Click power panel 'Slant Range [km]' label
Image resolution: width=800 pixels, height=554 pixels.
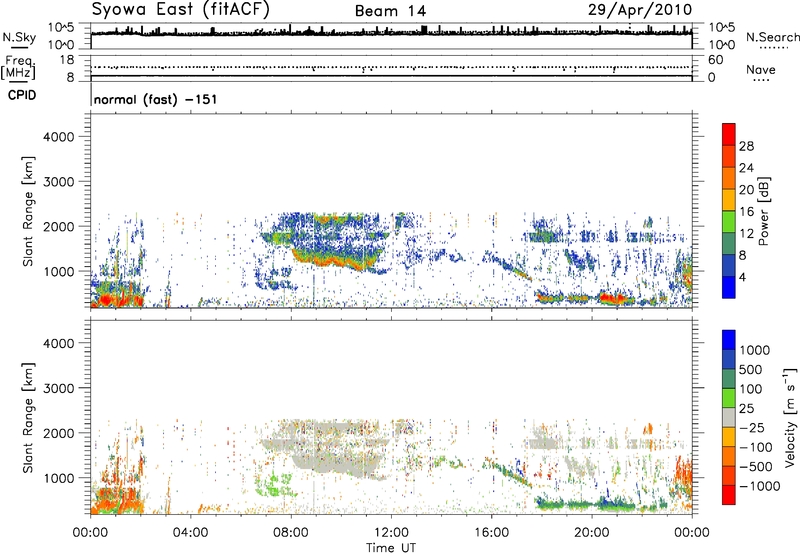[28, 211]
